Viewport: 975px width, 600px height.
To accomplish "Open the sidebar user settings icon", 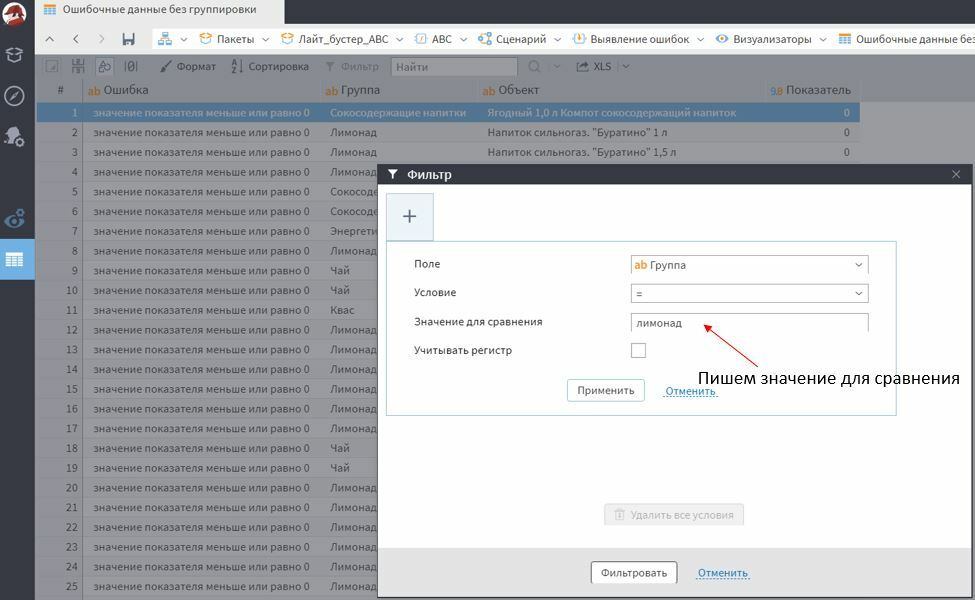I will point(14,136).
